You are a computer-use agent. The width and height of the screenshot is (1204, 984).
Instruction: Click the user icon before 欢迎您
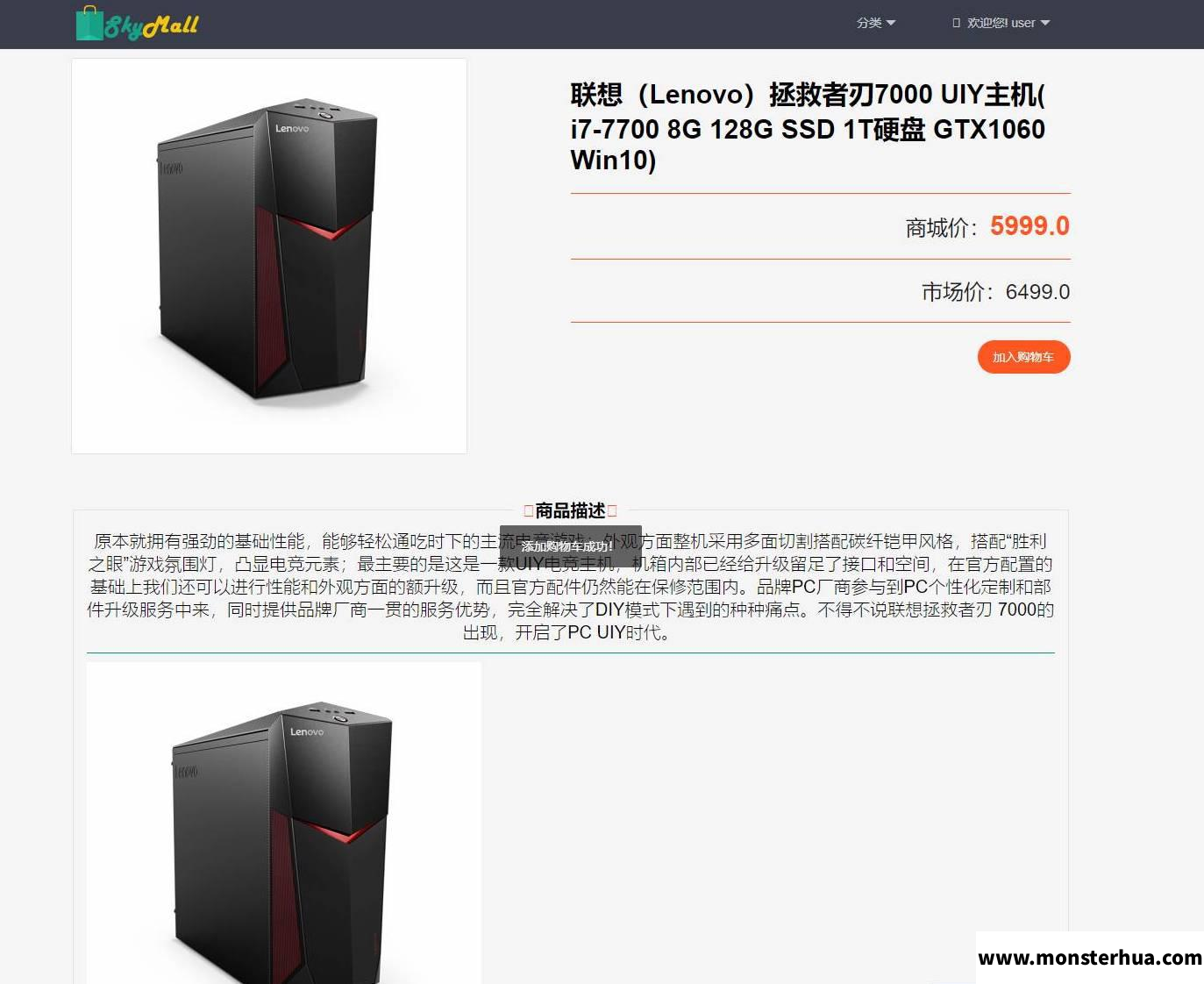tap(957, 23)
